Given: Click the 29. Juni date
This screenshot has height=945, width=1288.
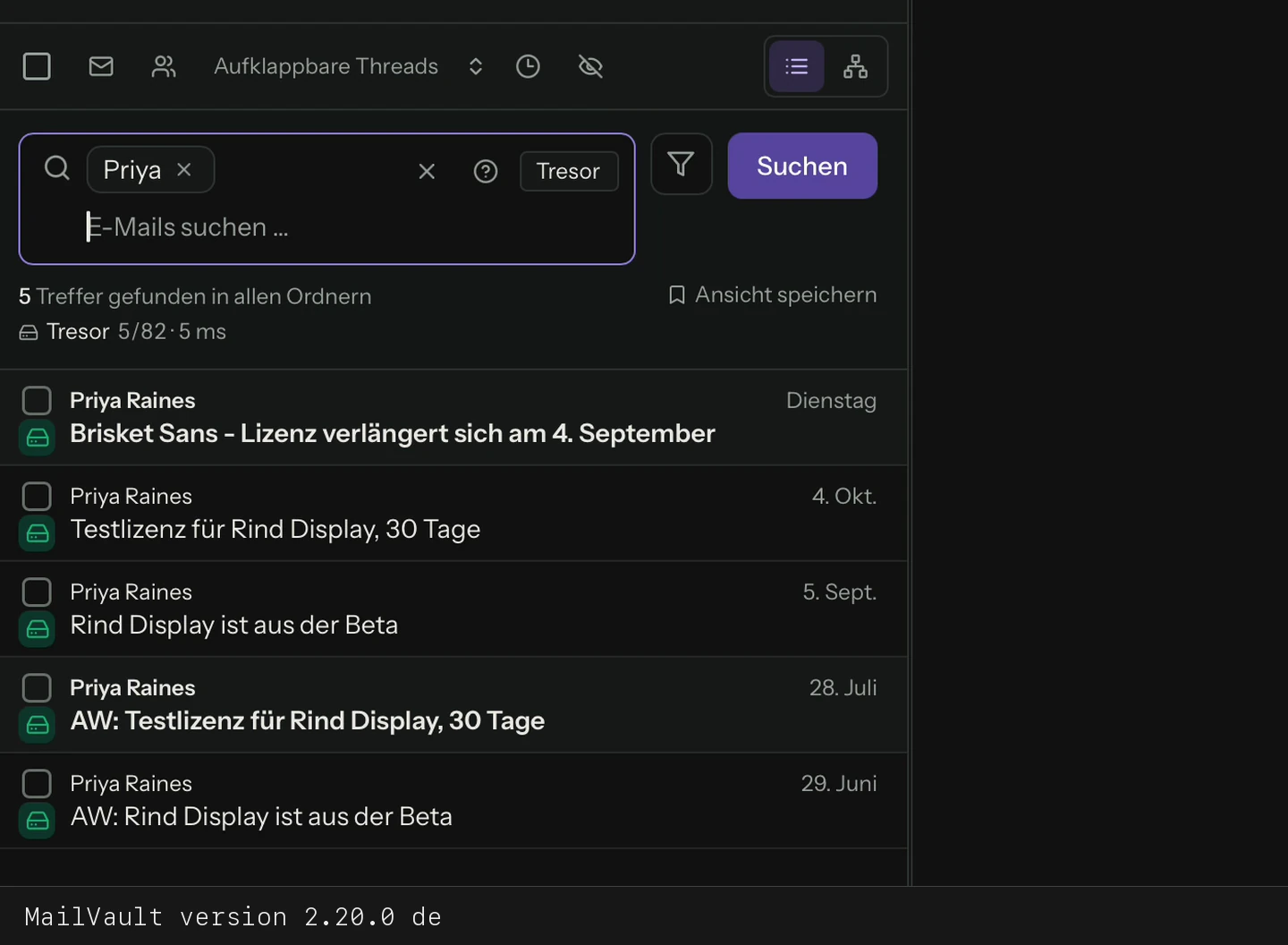Looking at the screenshot, I should [839, 783].
